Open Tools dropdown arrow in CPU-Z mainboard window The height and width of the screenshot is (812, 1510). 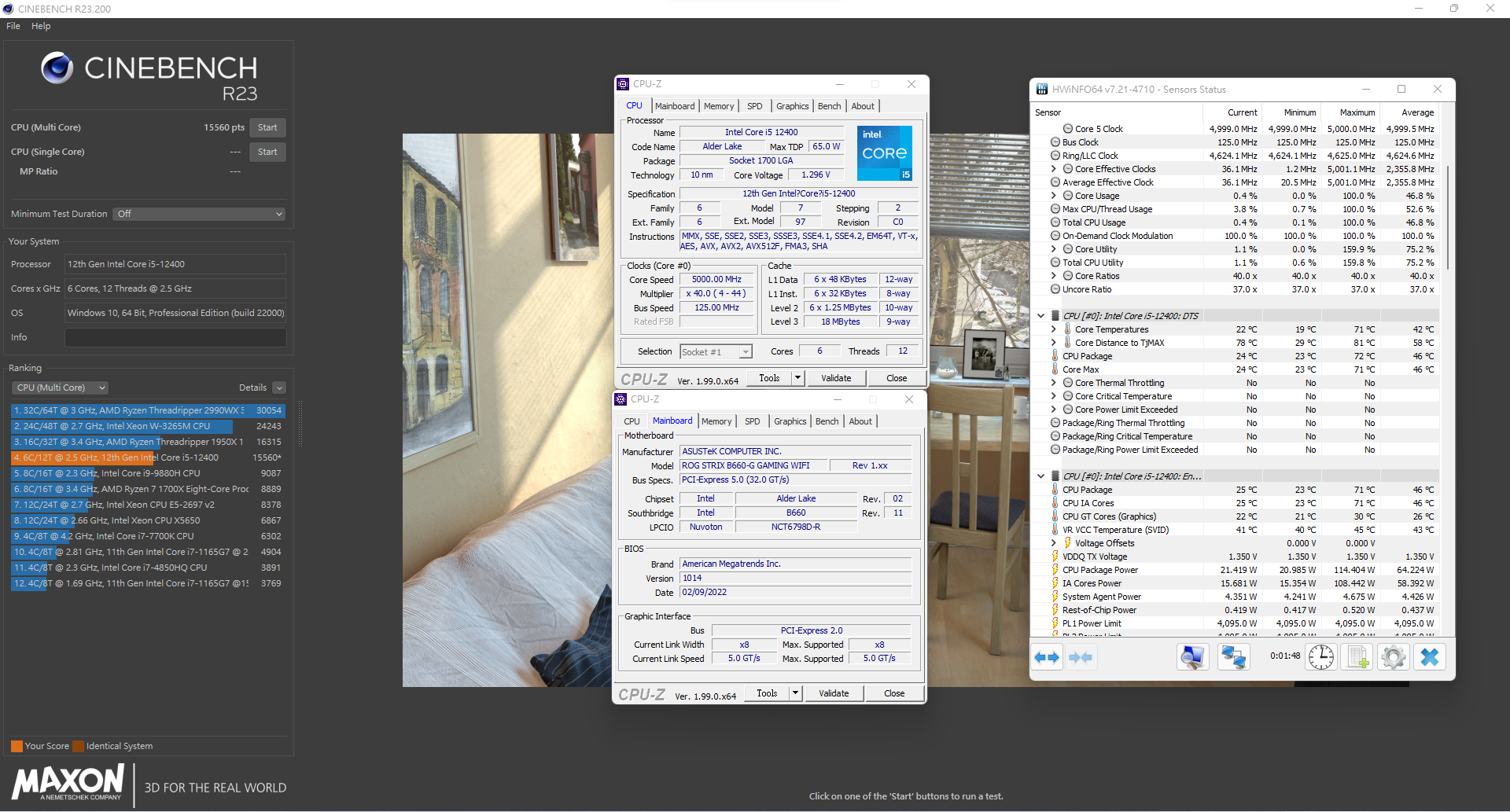pos(795,693)
